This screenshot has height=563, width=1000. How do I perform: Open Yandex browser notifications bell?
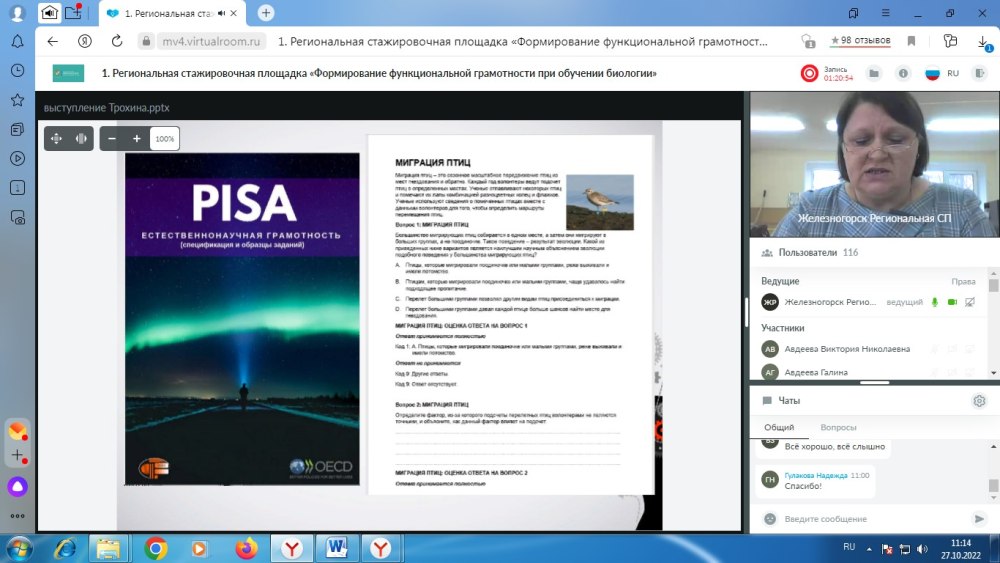coord(17,41)
